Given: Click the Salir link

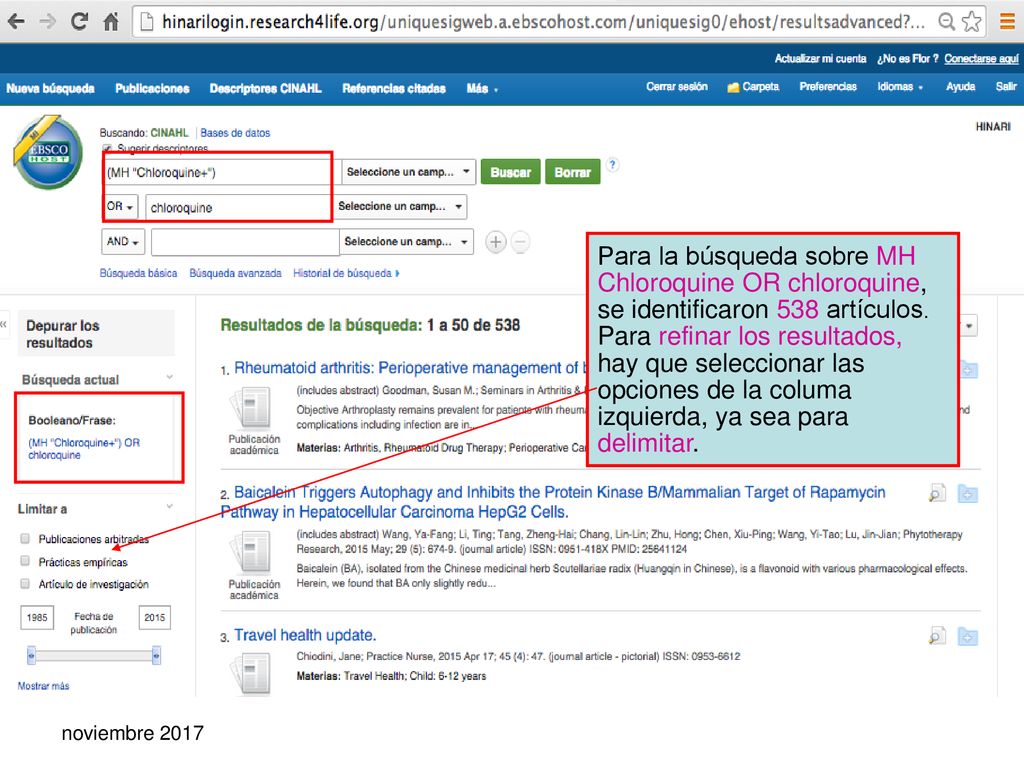Looking at the screenshot, I should coord(1006,87).
